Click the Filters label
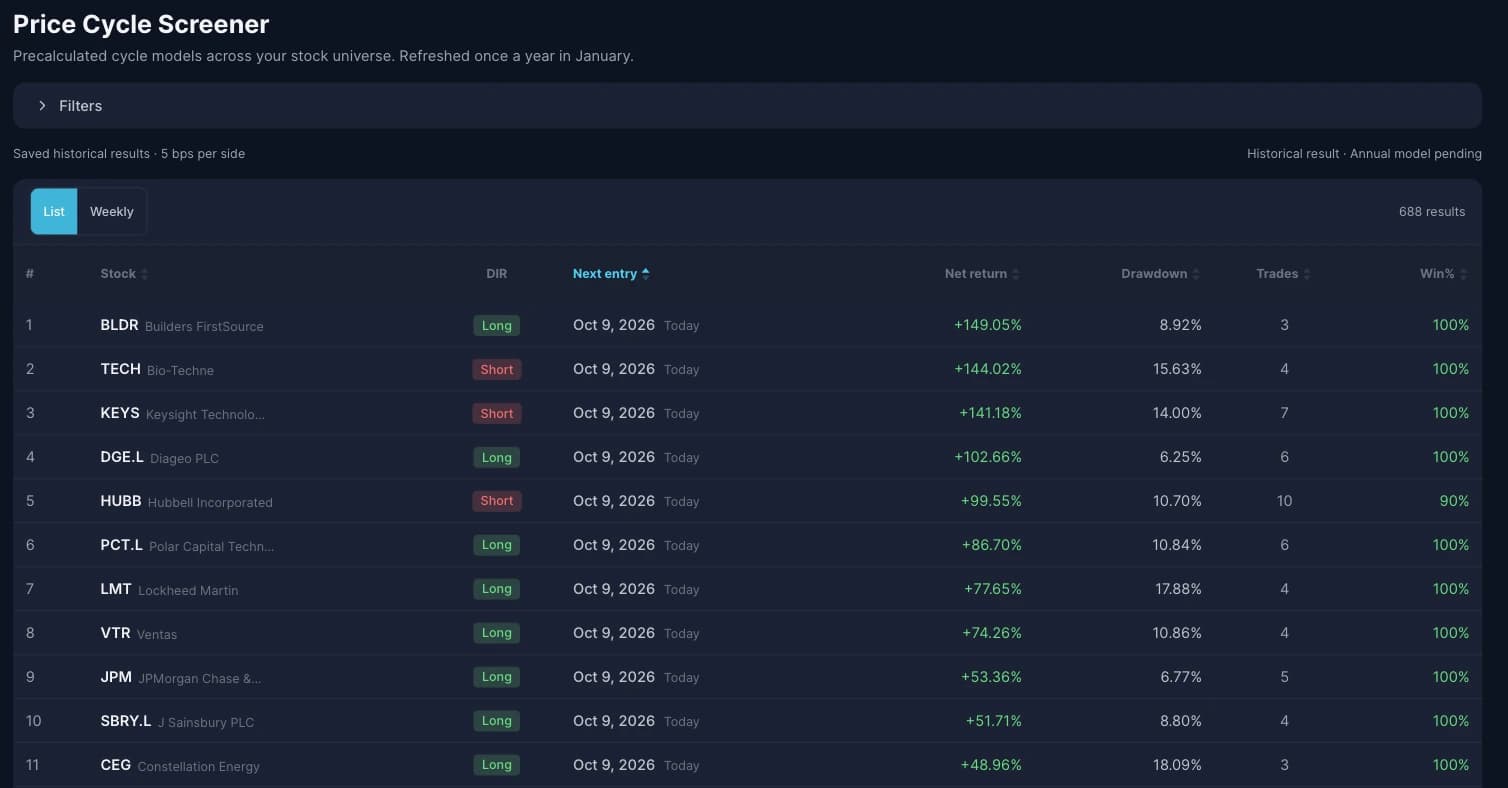Image resolution: width=1508 pixels, height=788 pixels. [x=80, y=106]
